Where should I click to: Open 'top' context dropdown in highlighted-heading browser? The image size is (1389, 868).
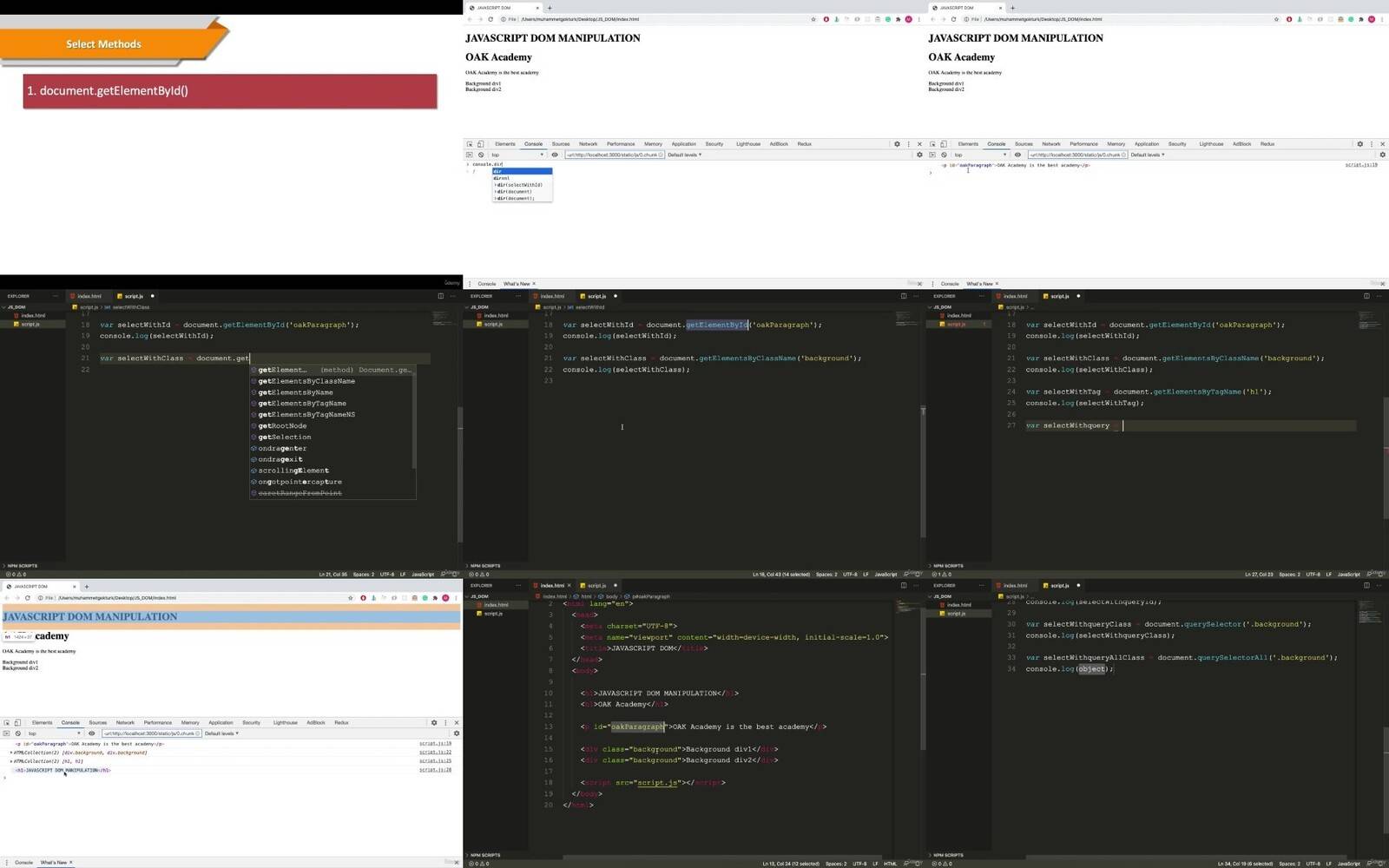54,733
